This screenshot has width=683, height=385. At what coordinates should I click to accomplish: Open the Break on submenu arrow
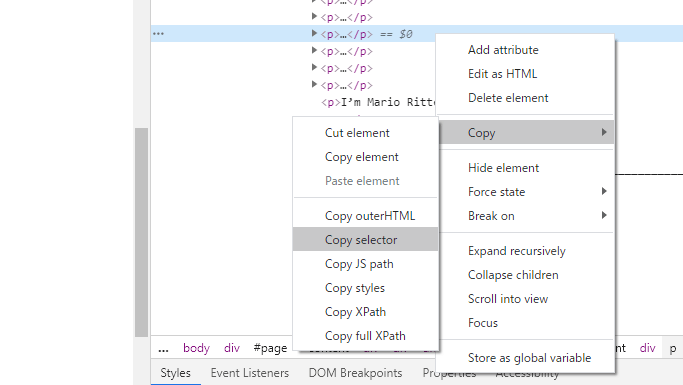(604, 215)
